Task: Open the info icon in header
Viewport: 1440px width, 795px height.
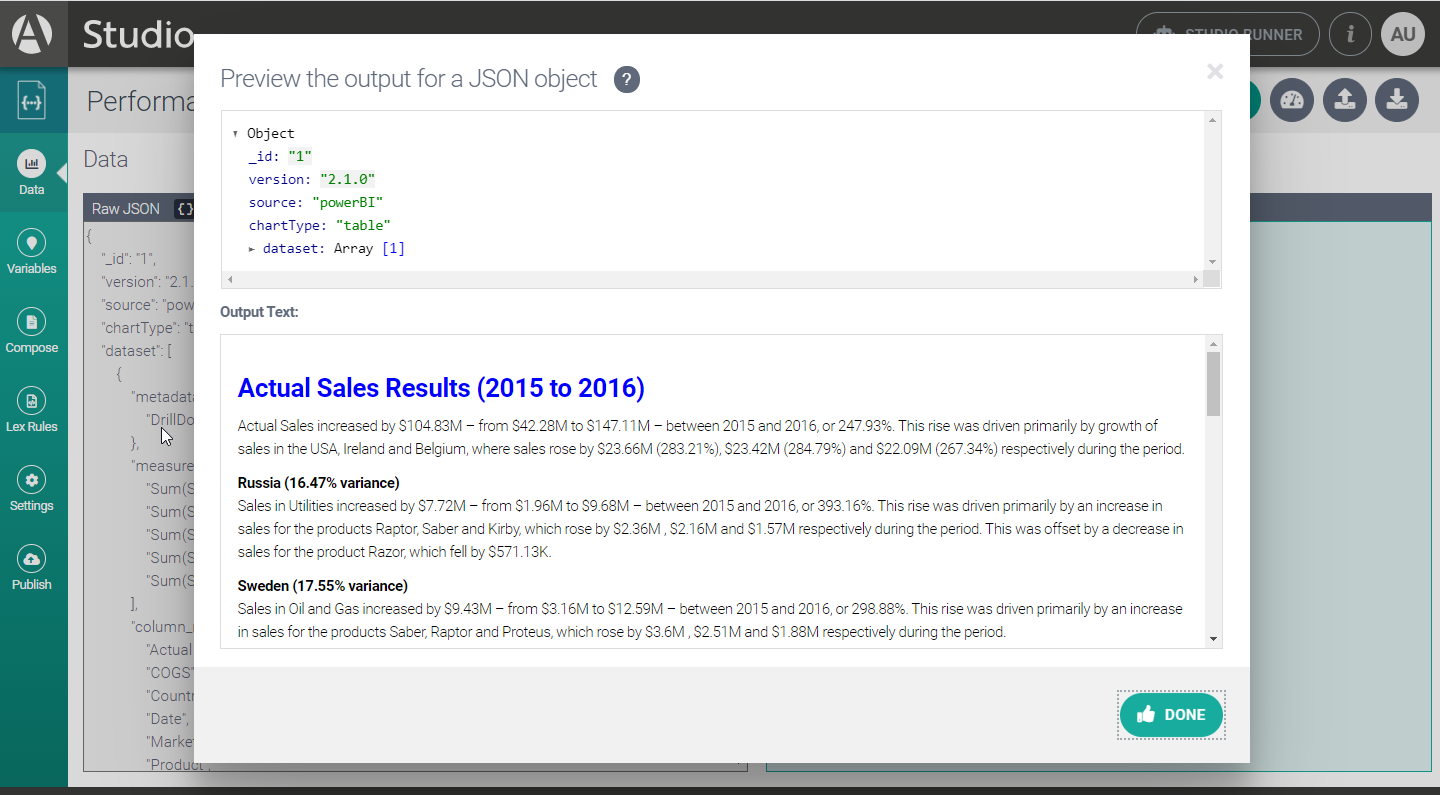Action: pos(1350,34)
